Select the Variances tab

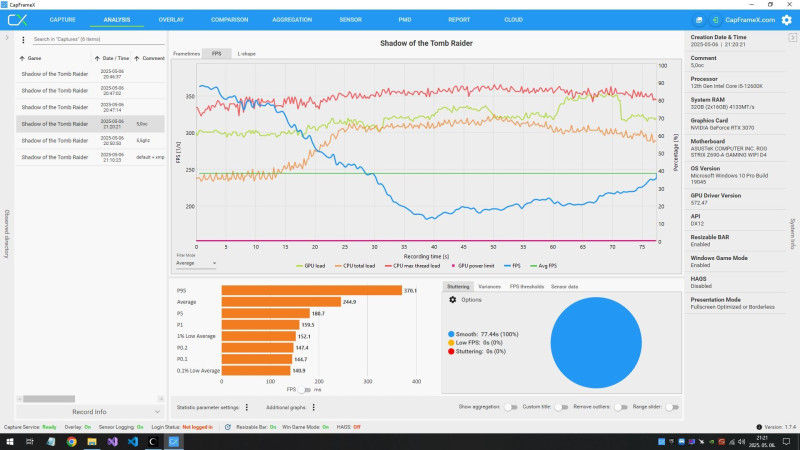point(489,287)
